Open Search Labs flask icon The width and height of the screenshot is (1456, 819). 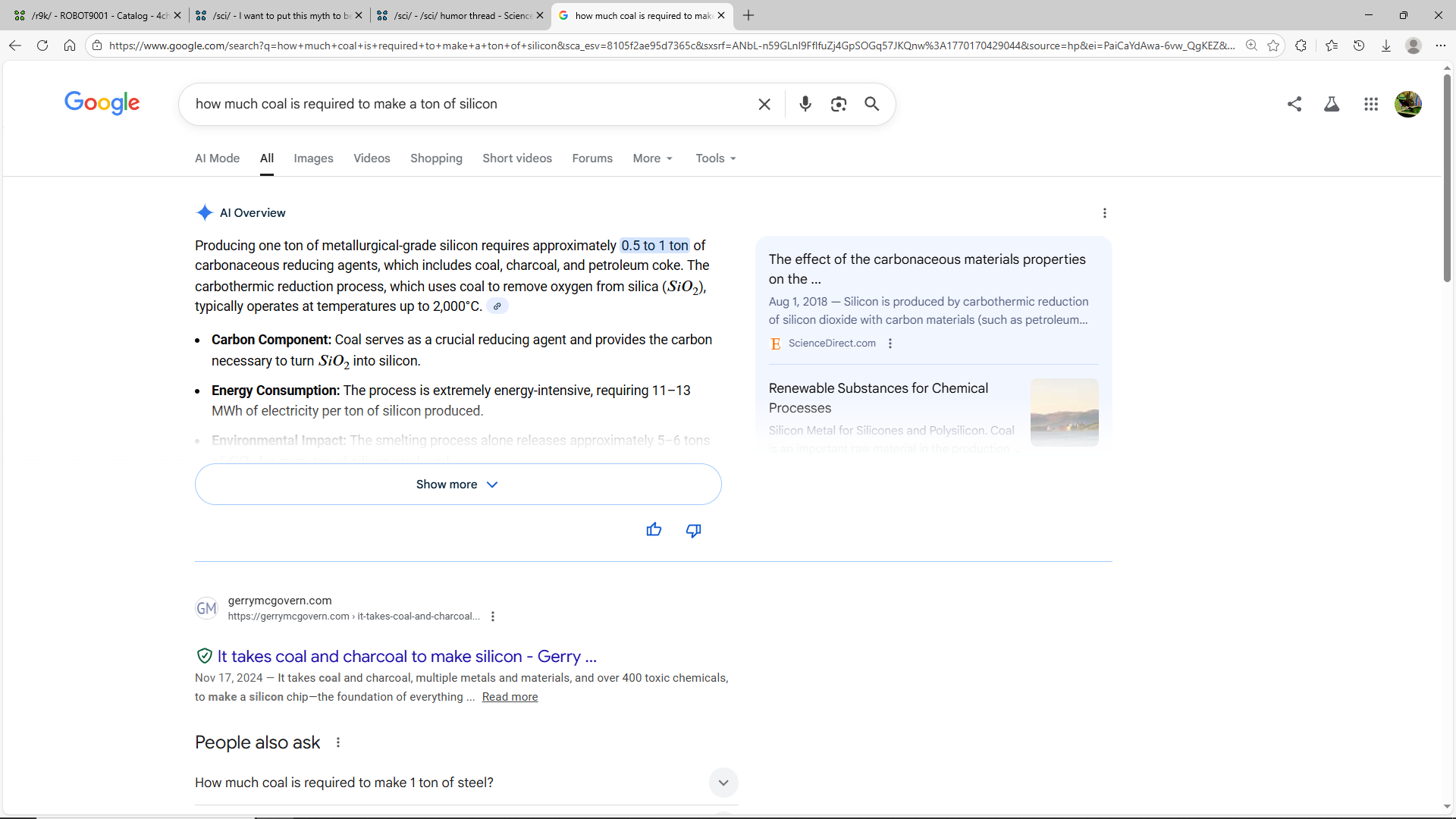(1332, 104)
